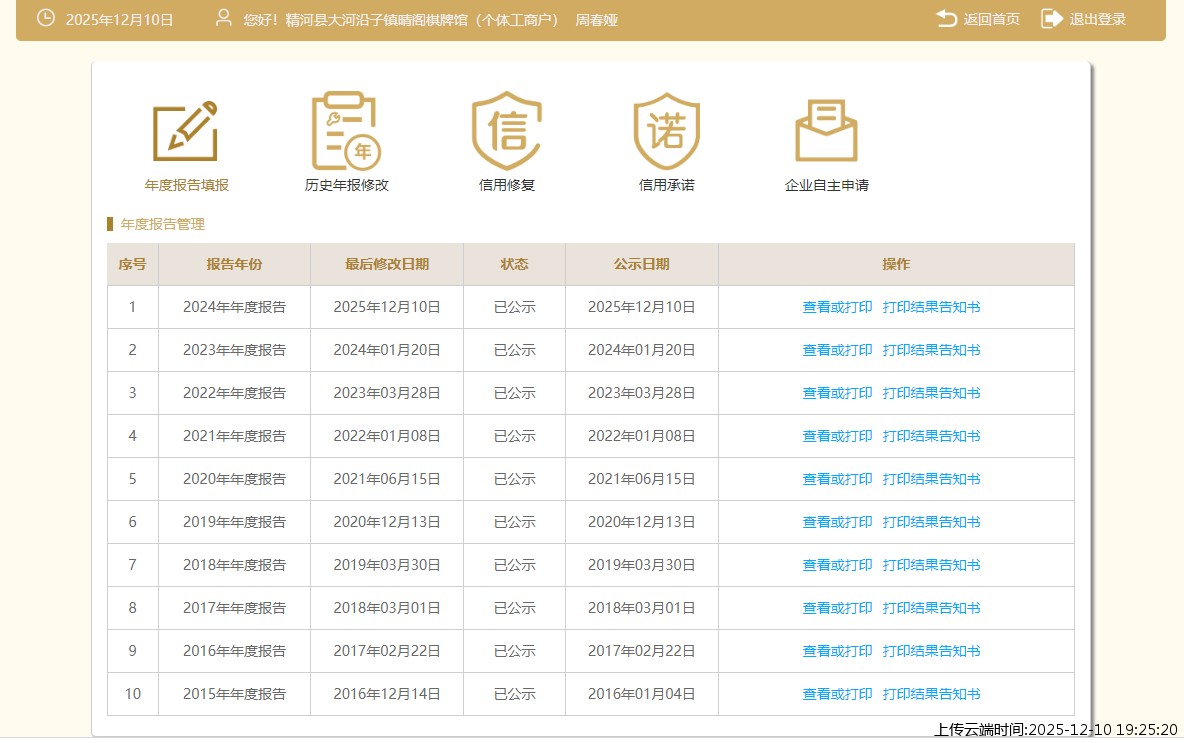View or print the 2016 annual report

point(837,651)
